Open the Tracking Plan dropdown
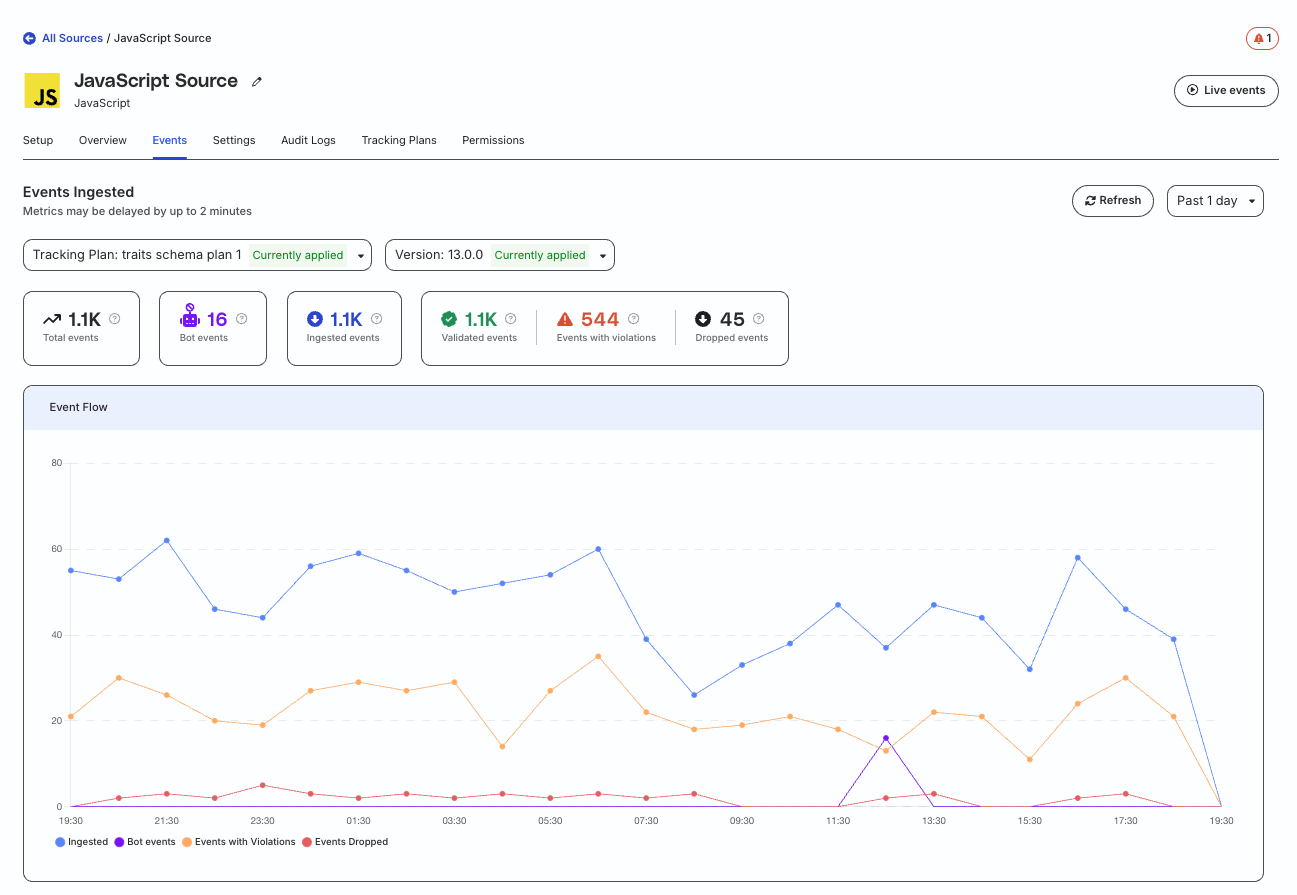This screenshot has width=1297, height=895. pyautogui.click(x=197, y=255)
